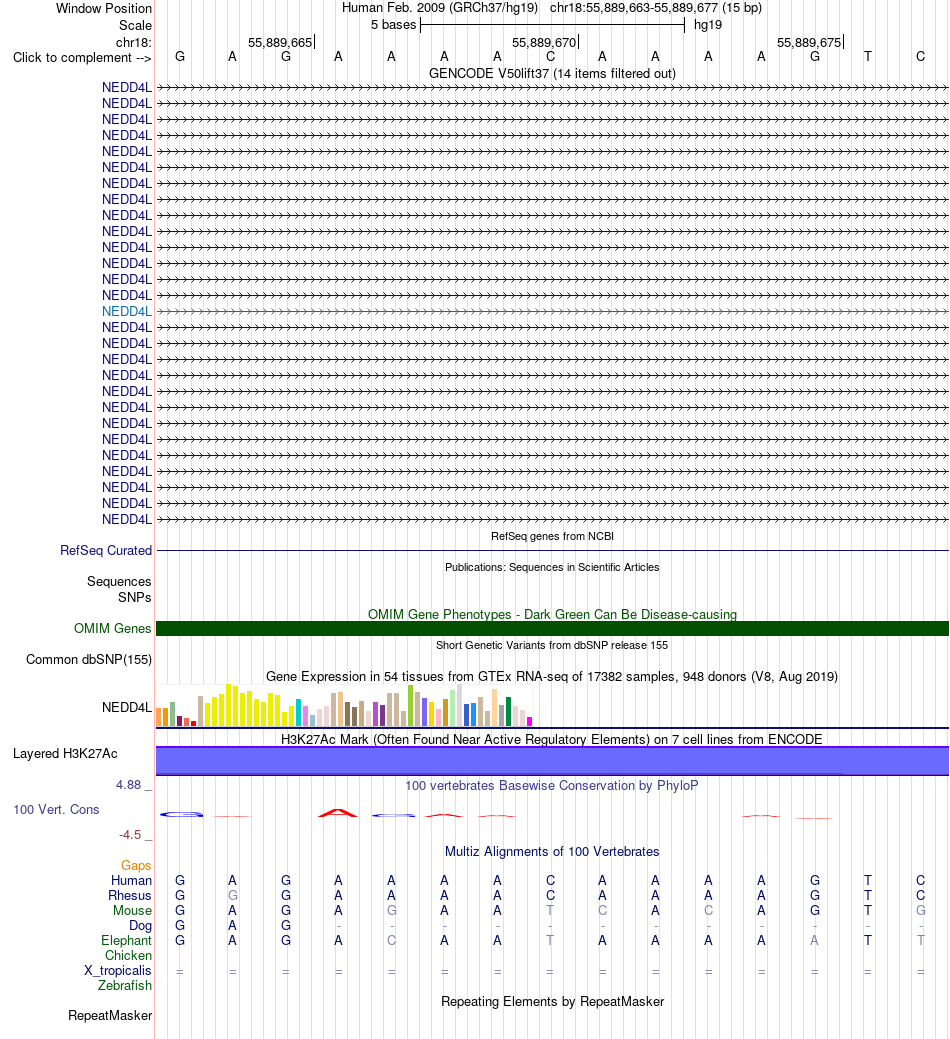This screenshot has height=1039, width=950.
Task: Select the Elephant alignment row label
Action: click(126, 941)
